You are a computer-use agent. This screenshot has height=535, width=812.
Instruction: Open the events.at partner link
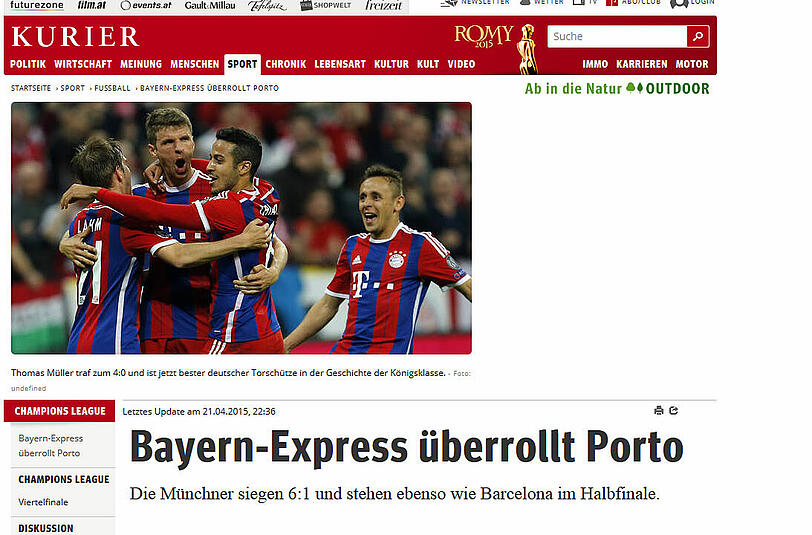pos(146,5)
